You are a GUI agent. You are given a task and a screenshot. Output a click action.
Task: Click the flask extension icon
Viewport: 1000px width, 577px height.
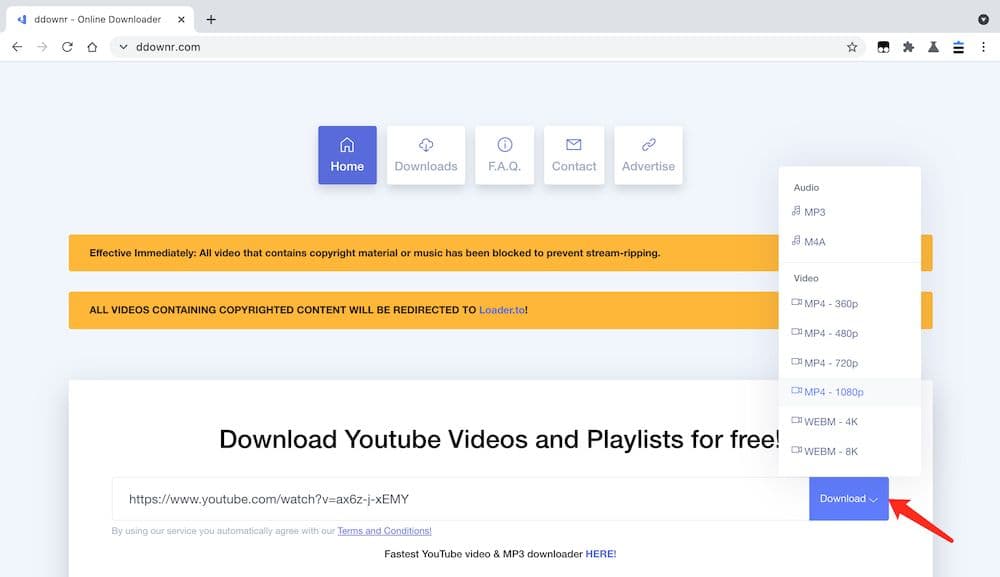click(x=933, y=47)
